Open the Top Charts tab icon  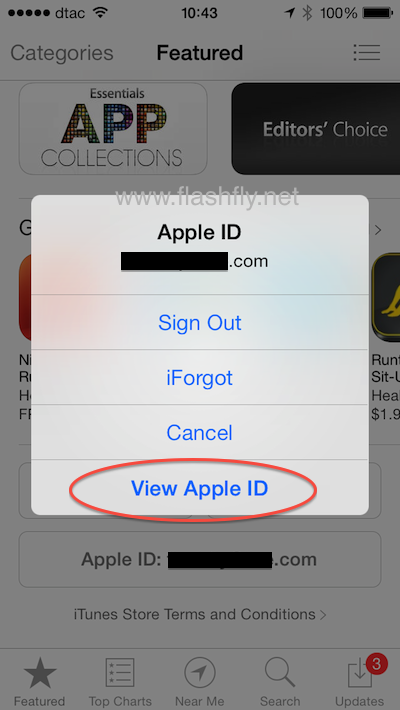[x=120, y=674]
